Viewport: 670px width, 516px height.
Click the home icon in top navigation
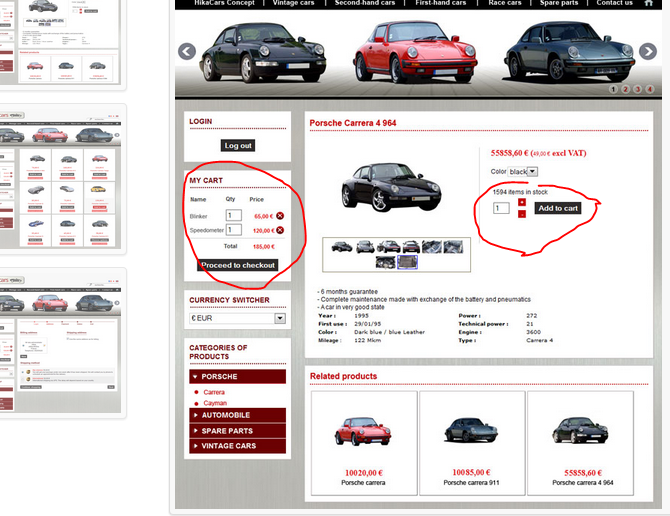point(649,3)
